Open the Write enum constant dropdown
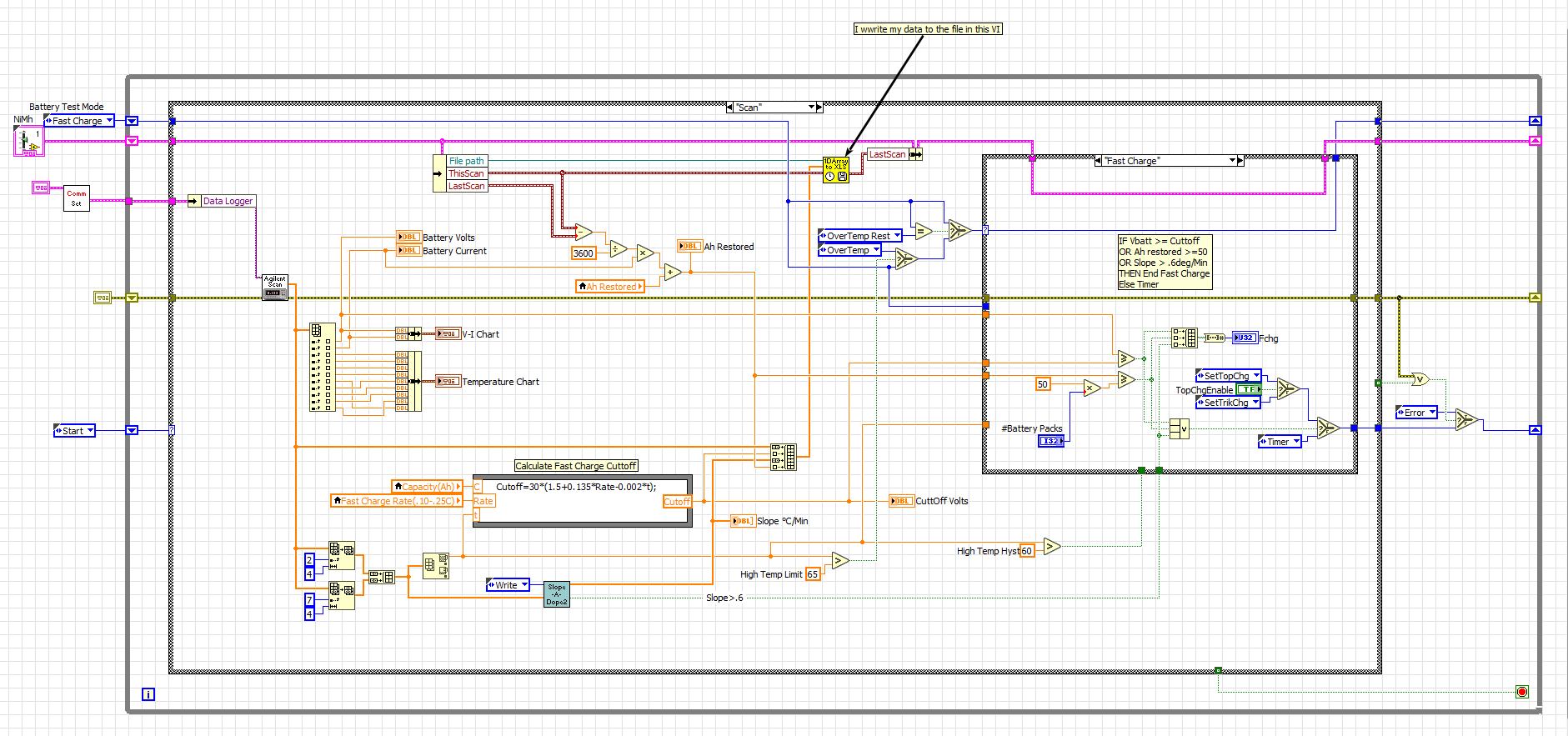 tap(508, 585)
